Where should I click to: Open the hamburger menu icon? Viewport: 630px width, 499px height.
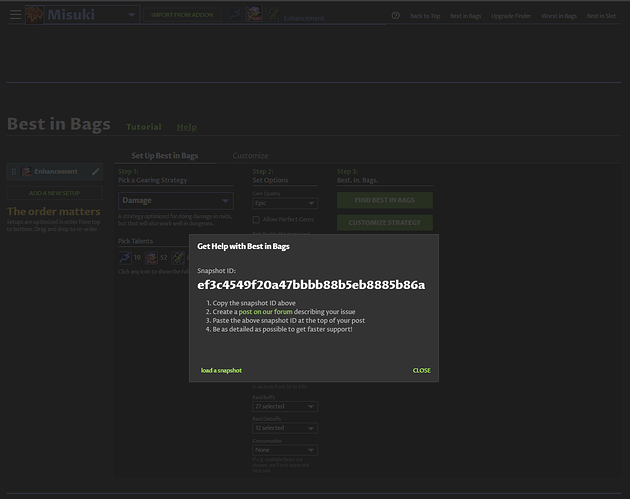[15, 15]
